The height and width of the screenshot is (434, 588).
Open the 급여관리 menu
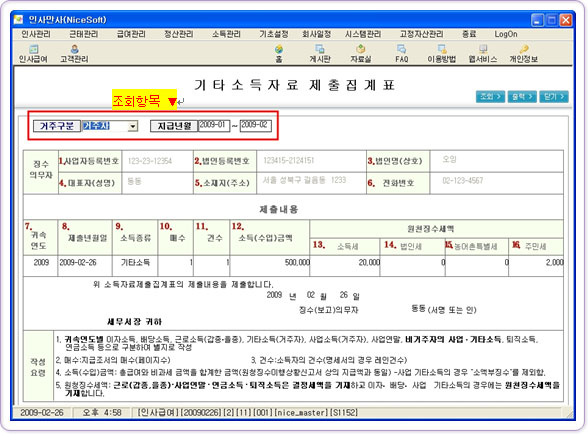(131, 34)
